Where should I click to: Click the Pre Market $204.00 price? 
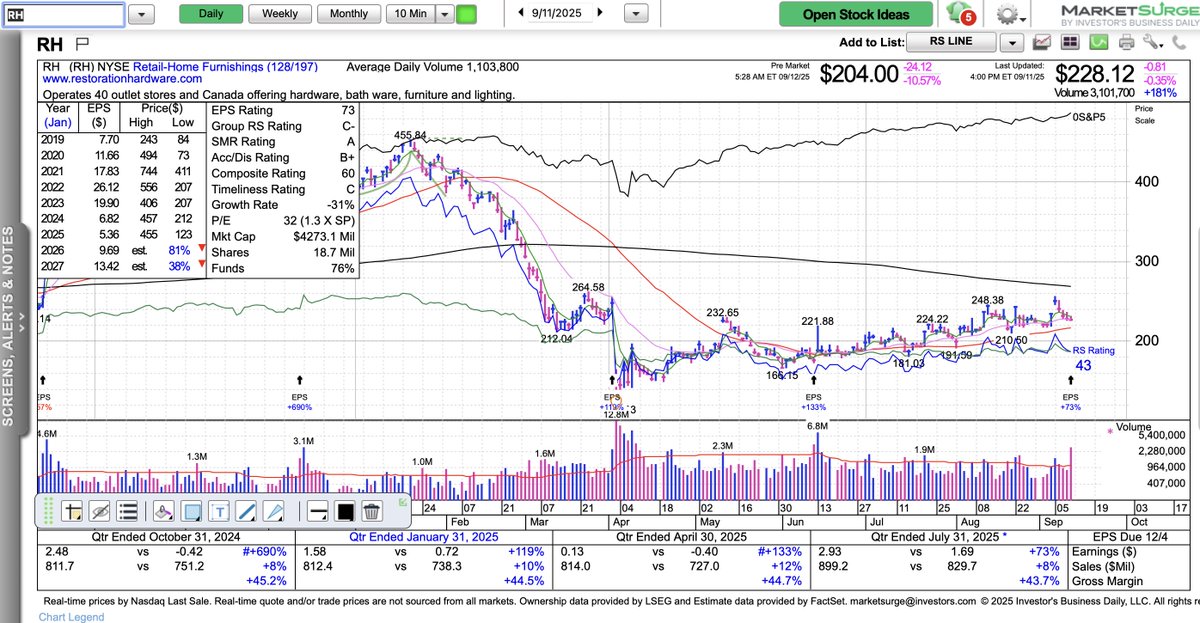click(858, 74)
